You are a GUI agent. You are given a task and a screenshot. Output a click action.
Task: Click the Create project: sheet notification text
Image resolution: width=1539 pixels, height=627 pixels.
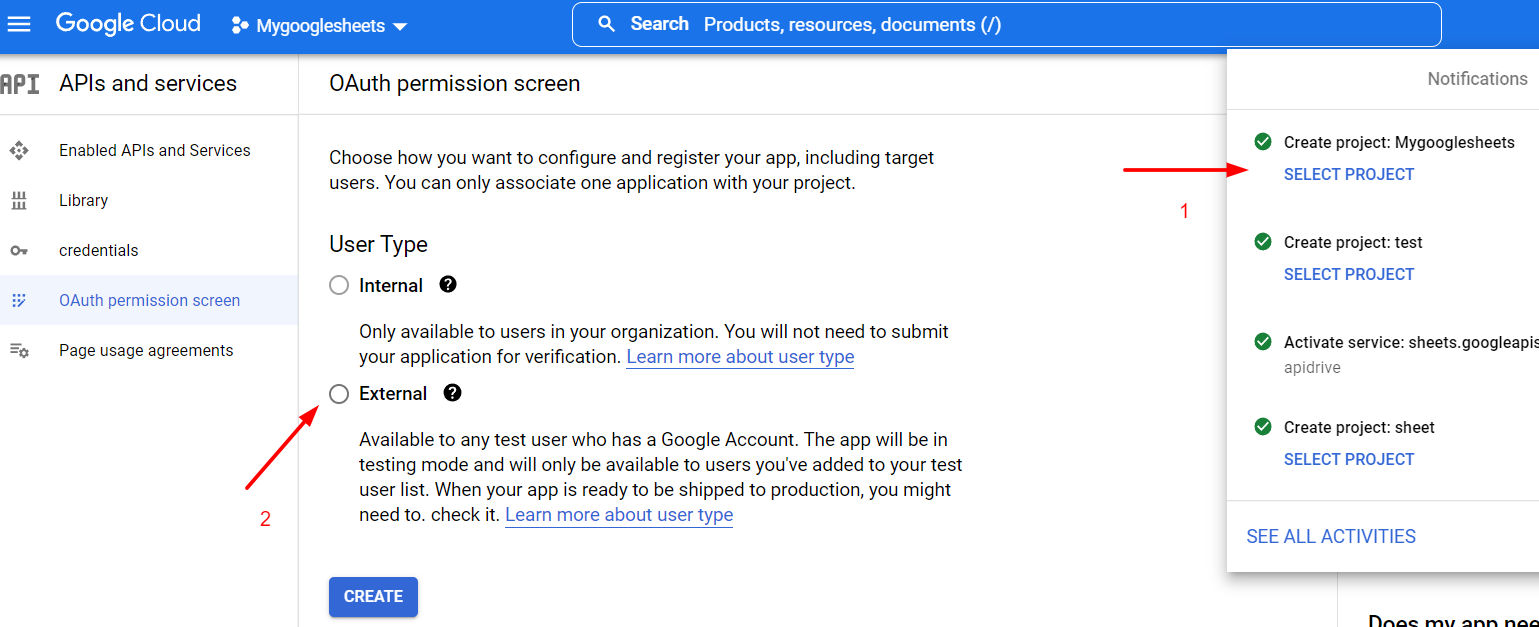point(1359,427)
